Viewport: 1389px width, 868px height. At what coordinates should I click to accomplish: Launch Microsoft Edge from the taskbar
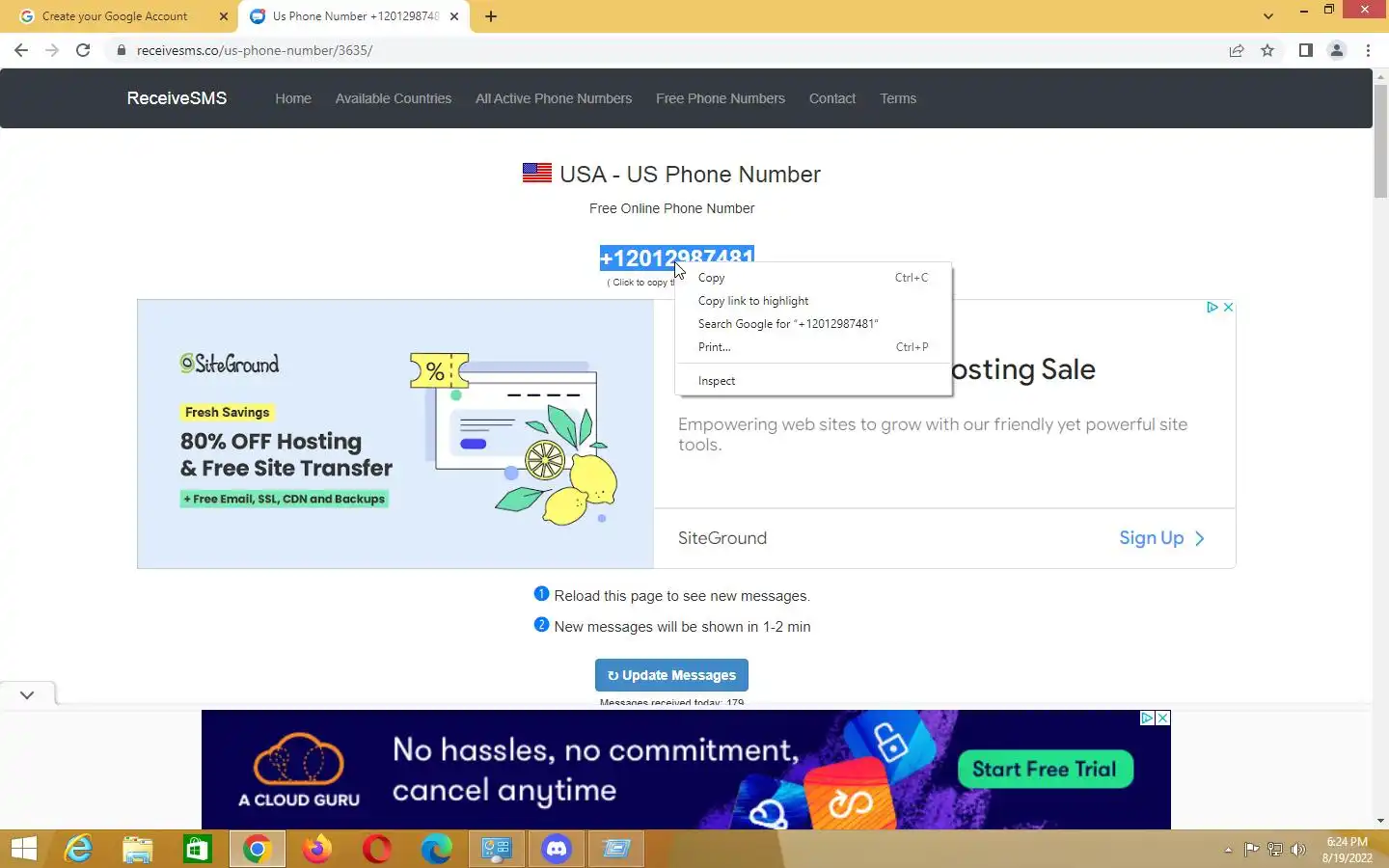437,849
